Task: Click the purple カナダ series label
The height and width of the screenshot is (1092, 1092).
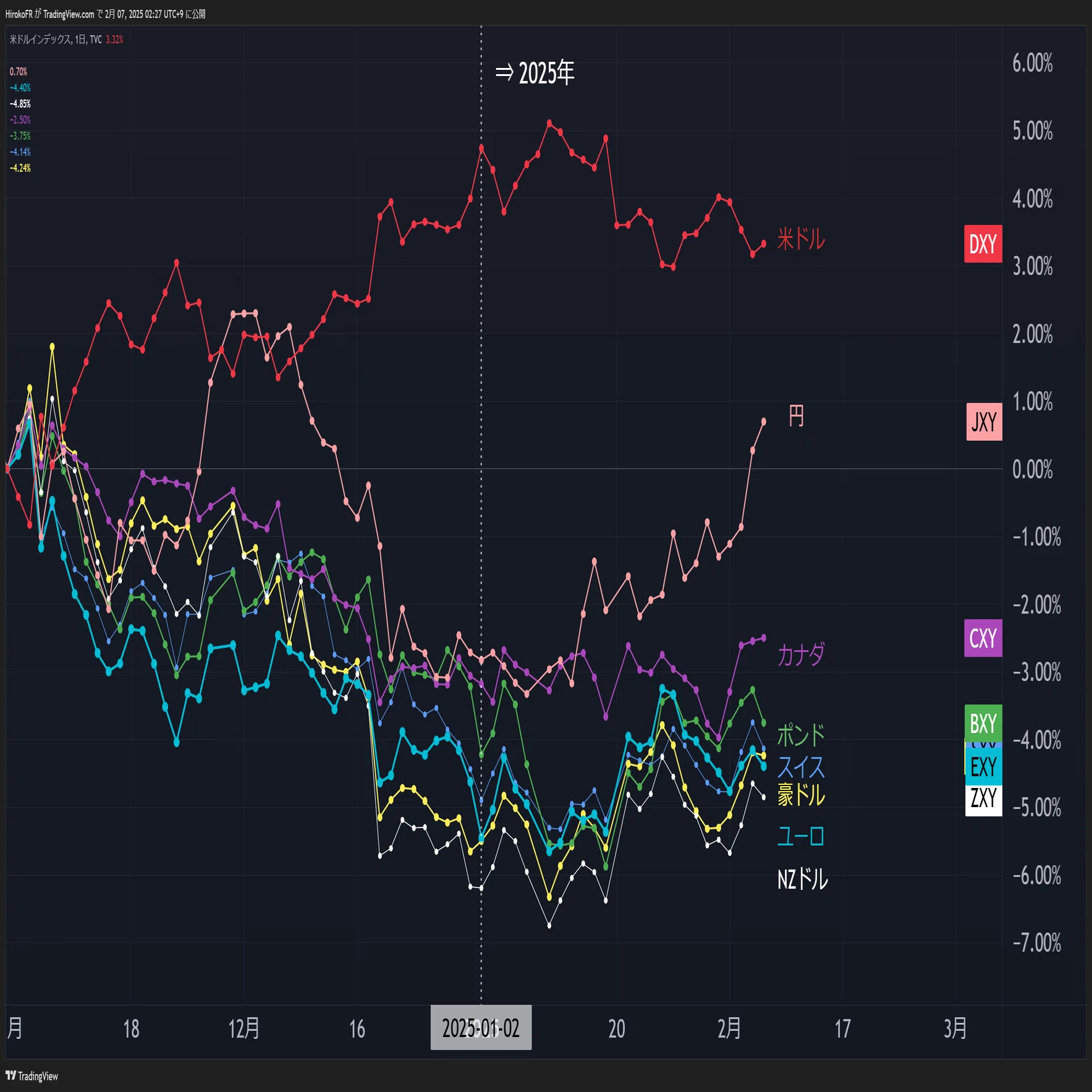Action: click(x=801, y=654)
